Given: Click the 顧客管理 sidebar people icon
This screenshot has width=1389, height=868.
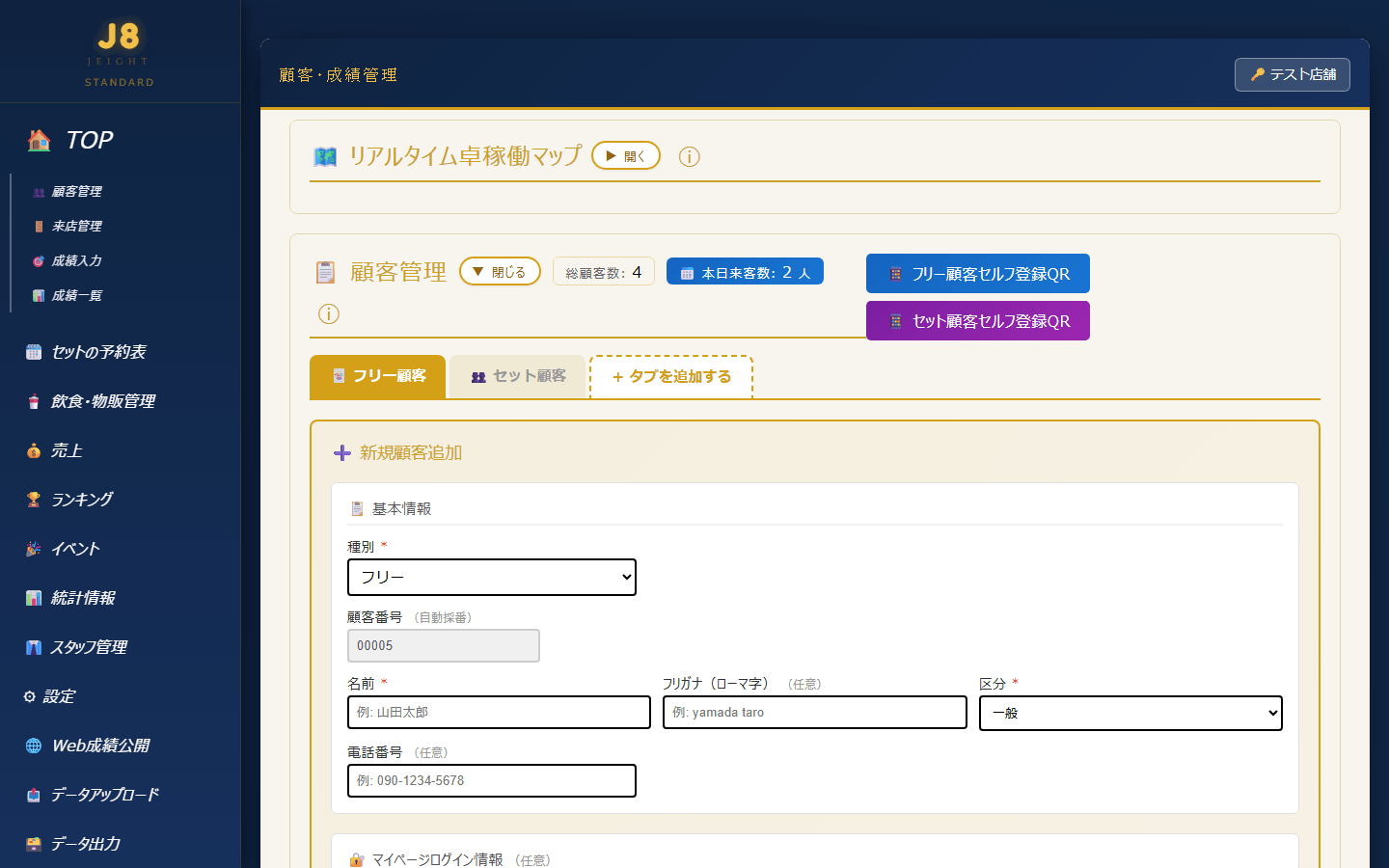Looking at the screenshot, I should coord(39,192).
